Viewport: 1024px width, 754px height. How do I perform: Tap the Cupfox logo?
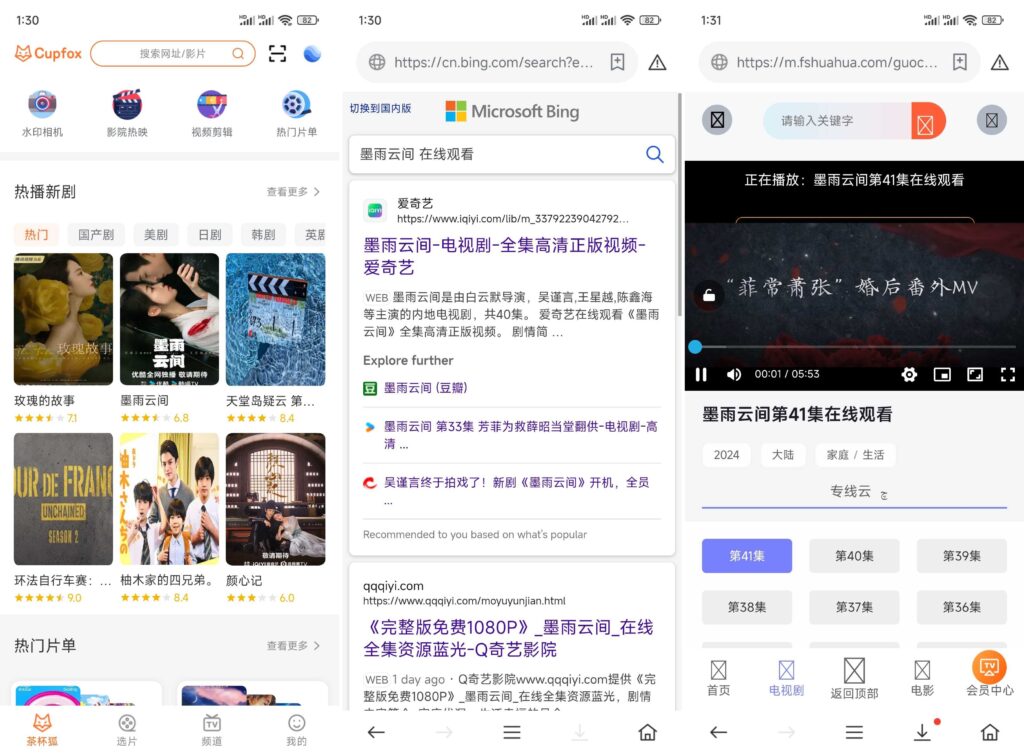[48, 54]
